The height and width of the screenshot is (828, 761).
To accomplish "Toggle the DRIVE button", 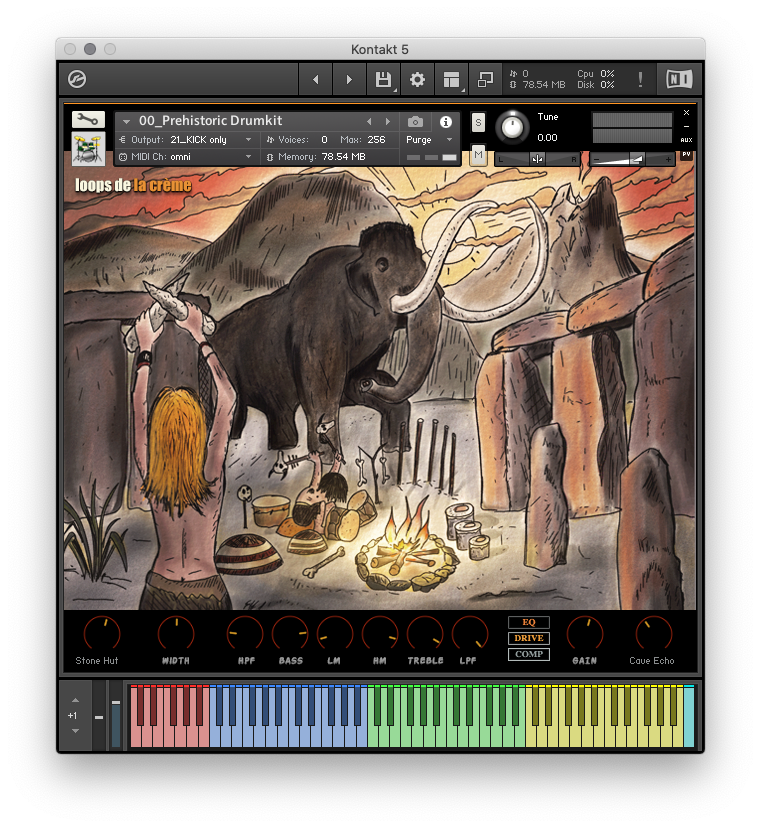I will point(529,638).
